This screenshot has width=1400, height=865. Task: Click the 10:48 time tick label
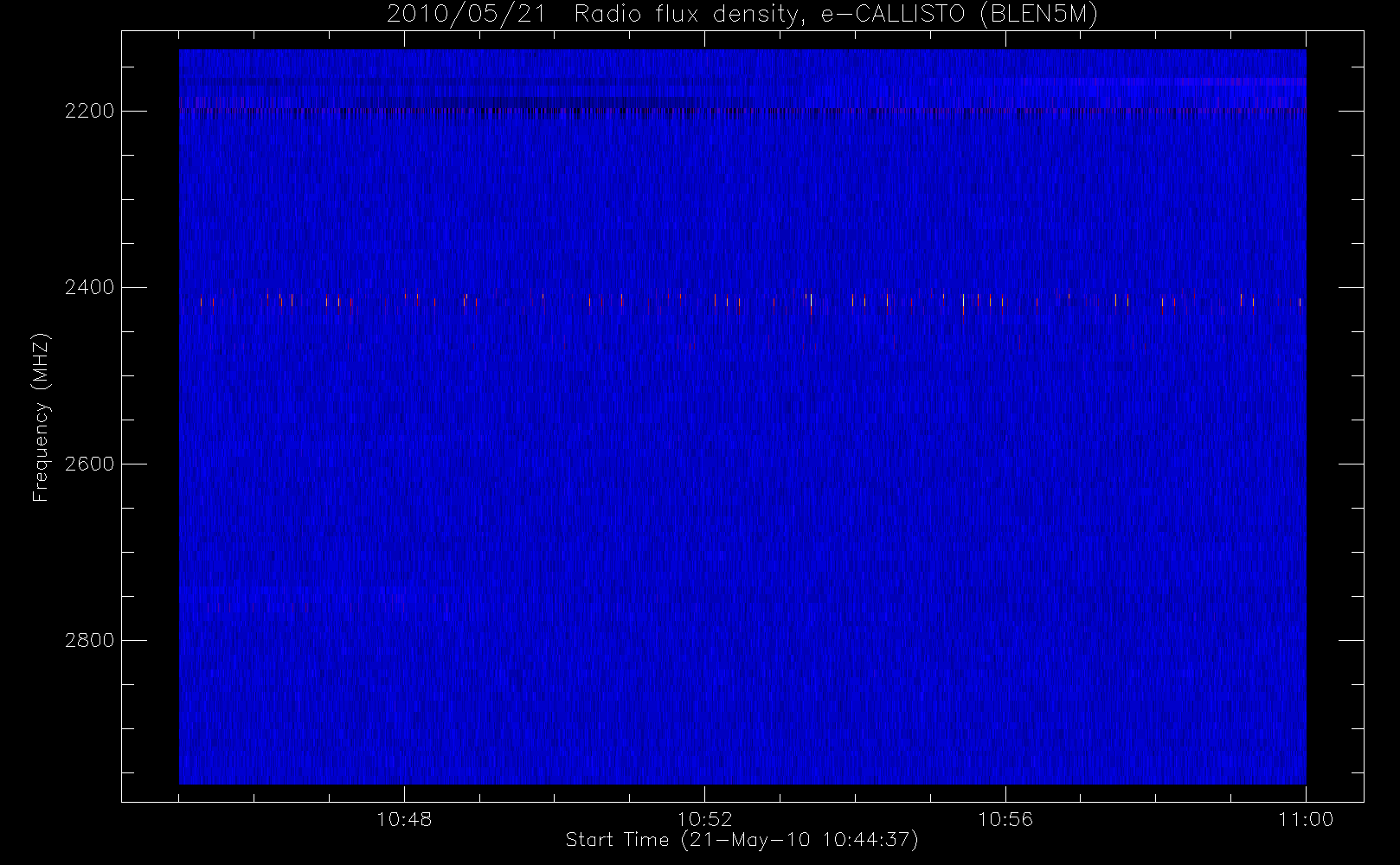point(404,819)
